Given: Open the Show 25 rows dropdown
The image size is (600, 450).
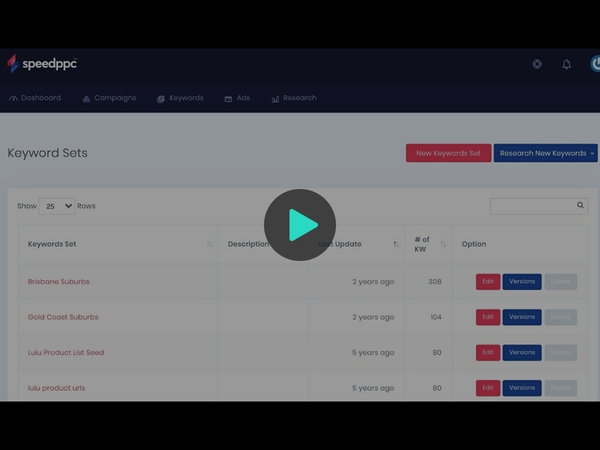Looking at the screenshot, I should 57,206.
